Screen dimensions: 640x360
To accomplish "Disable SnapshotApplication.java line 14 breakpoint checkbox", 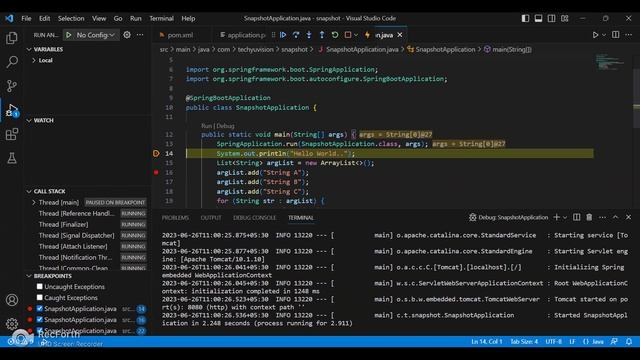I will [40, 309].
